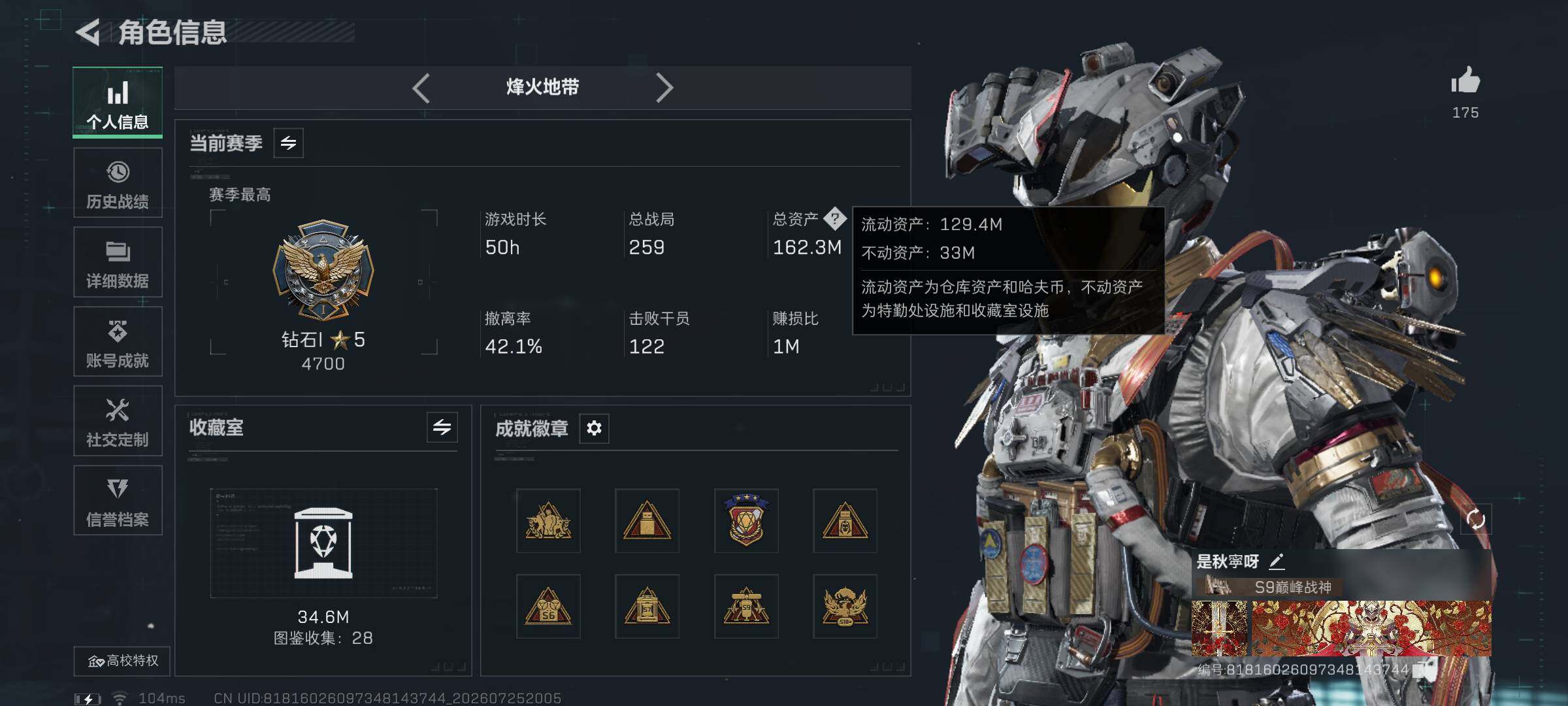Open the 详细数据 tab
This screenshot has height=706, width=1568.
[x=118, y=262]
